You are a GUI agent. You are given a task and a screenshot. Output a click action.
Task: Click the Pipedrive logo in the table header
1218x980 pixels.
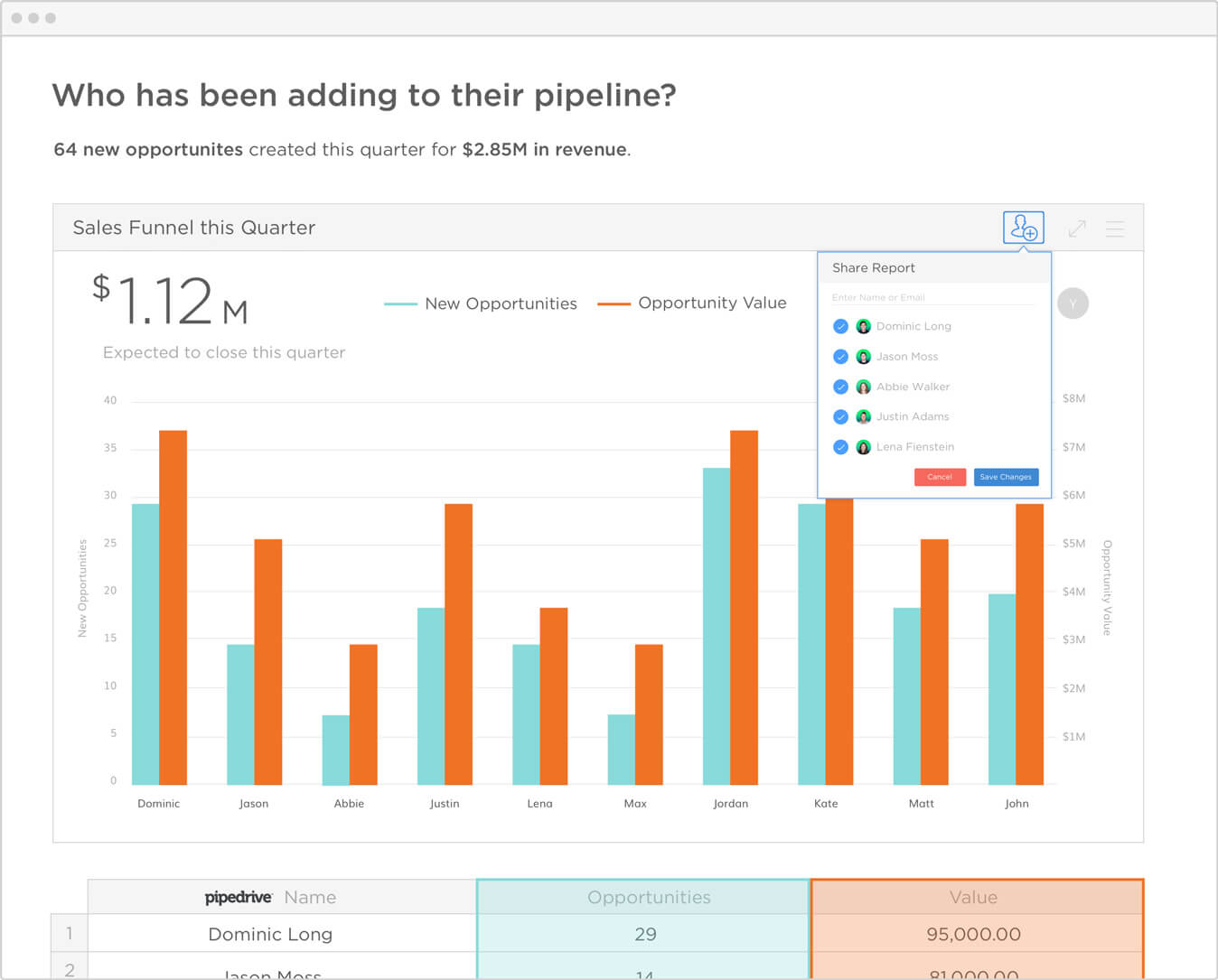coord(238,896)
